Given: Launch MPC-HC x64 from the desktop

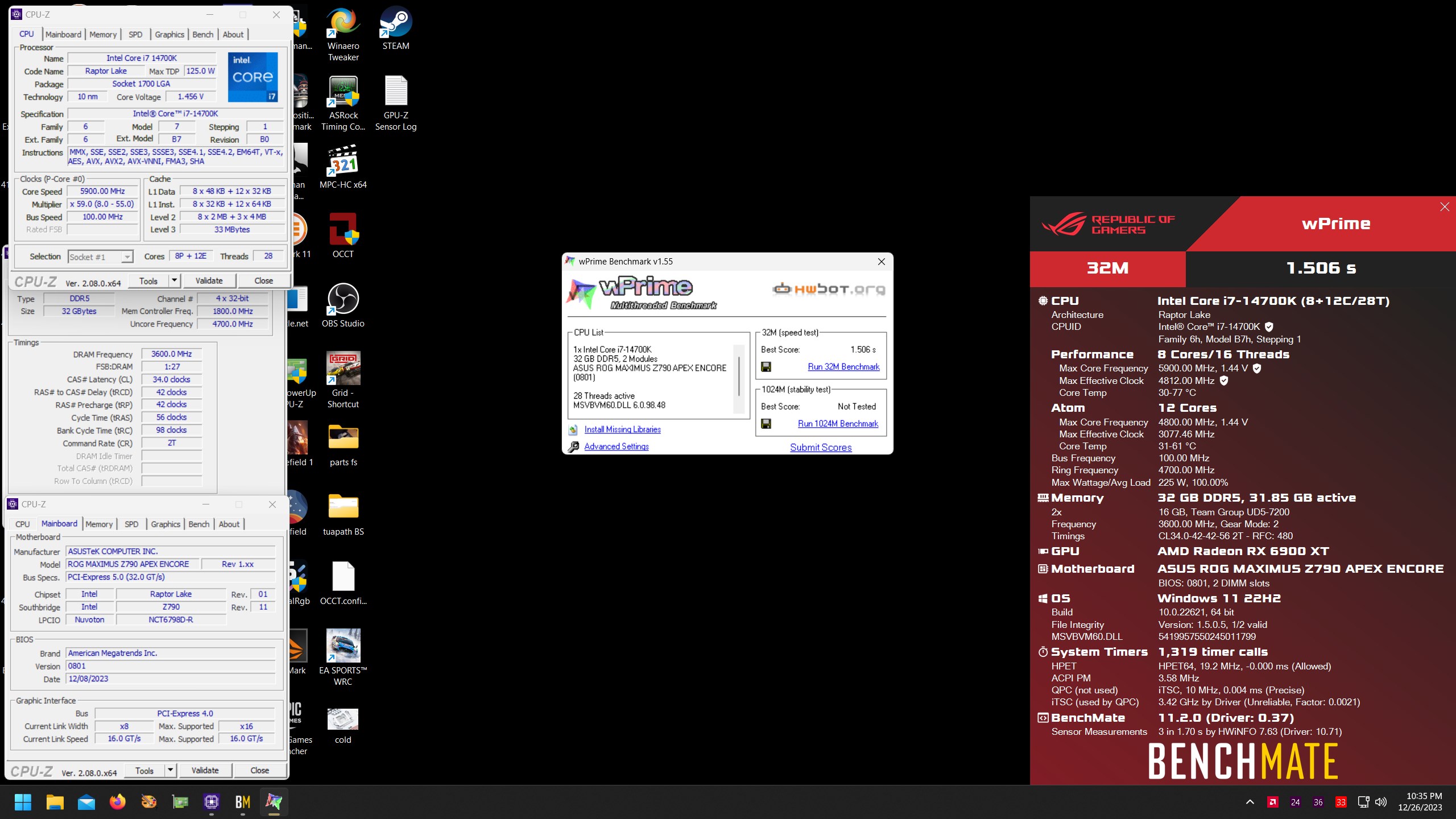Looking at the screenshot, I should (x=343, y=167).
